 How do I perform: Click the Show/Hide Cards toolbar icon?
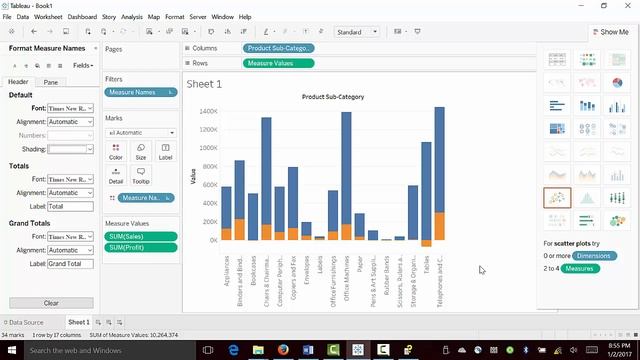[x=398, y=31]
